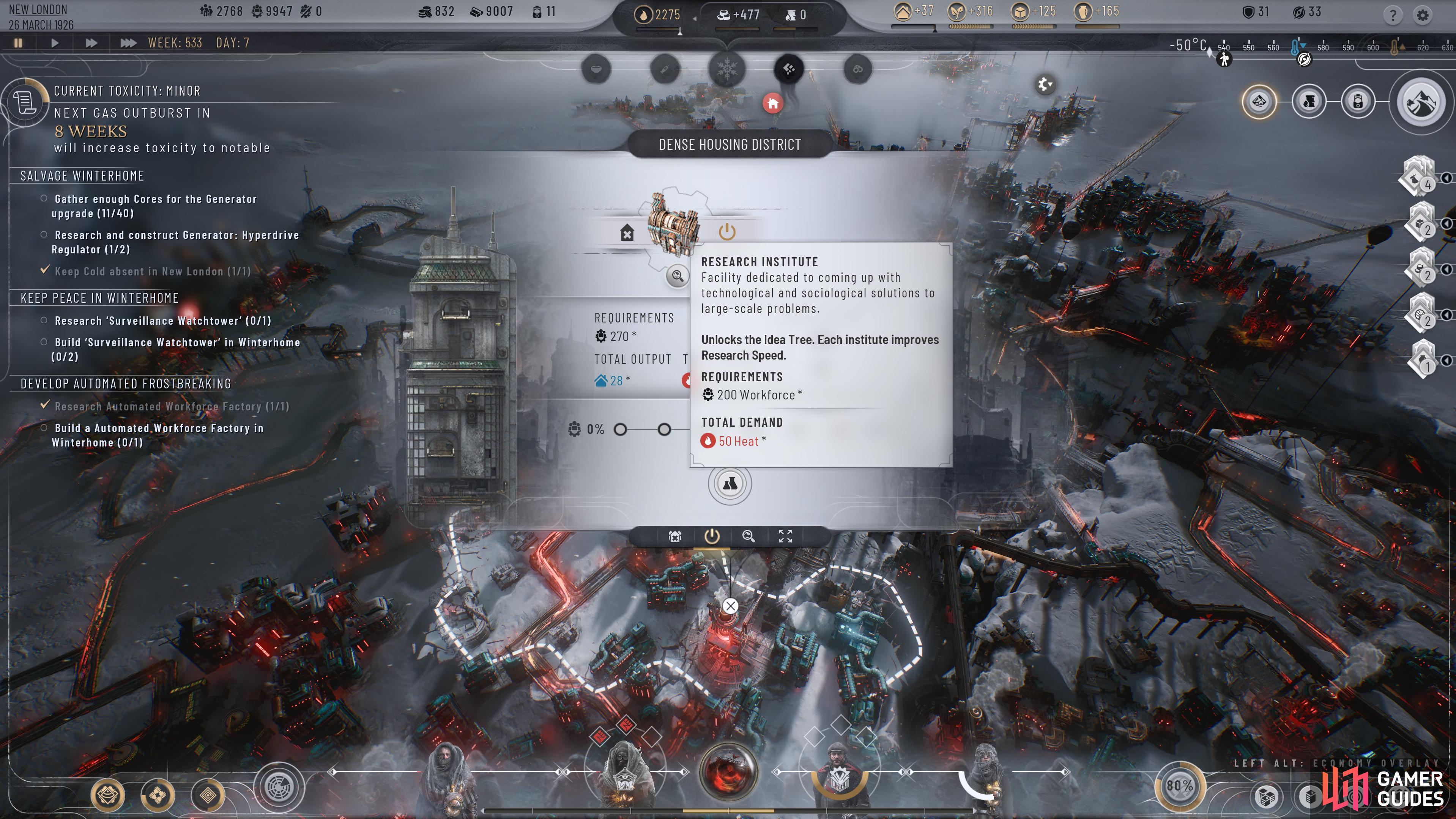Viewport: 1456px width, 819px height.
Task: Open the third gold concentric-diamond icon
Action: click(208, 795)
